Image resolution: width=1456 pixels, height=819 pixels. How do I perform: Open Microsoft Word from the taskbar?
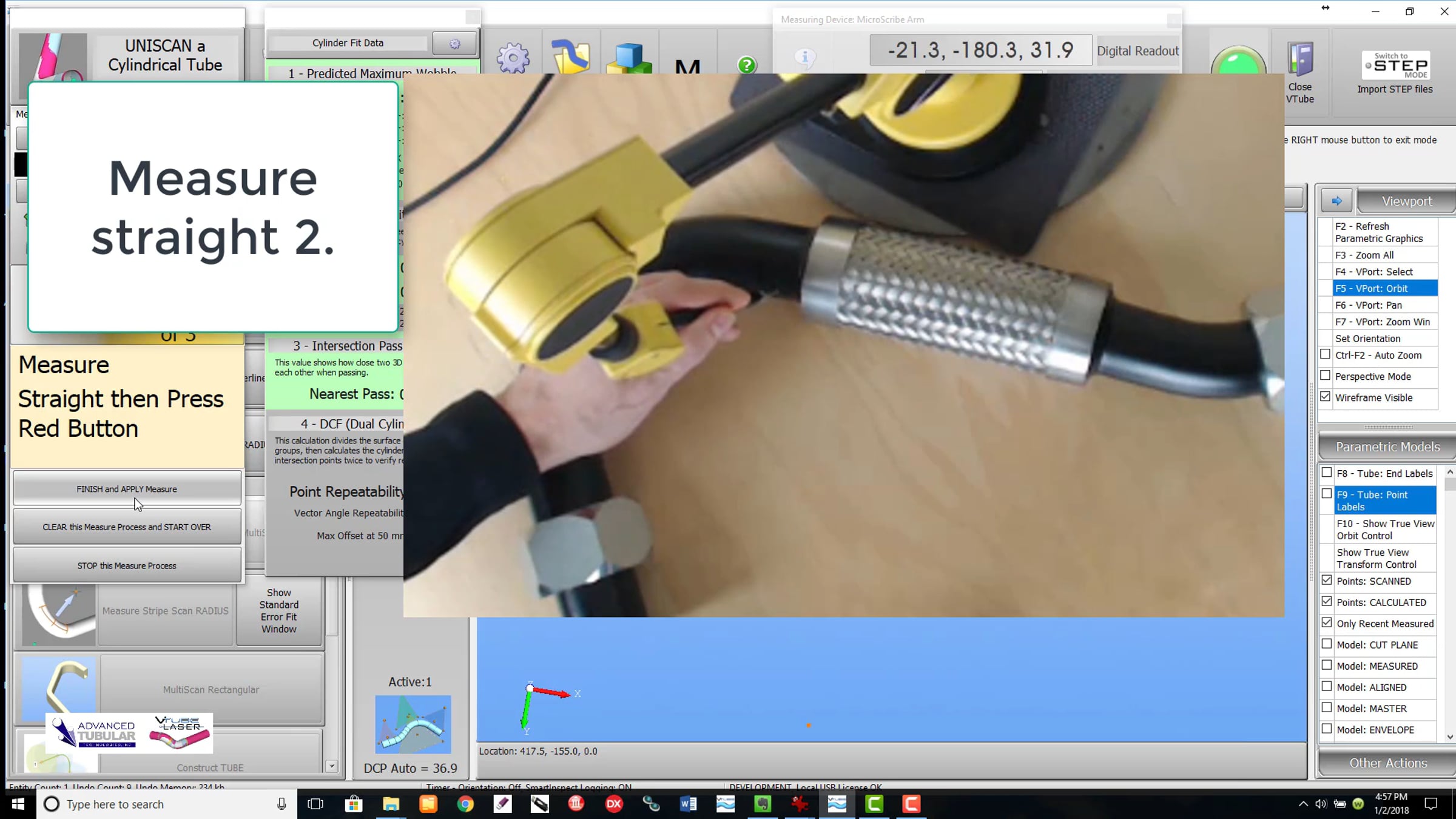688,804
